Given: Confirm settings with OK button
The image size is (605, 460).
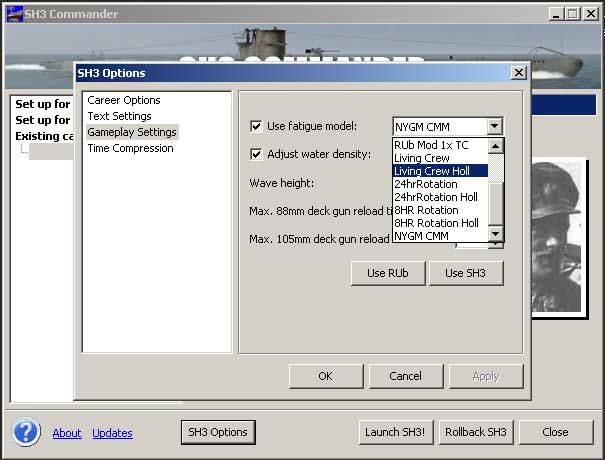Looking at the screenshot, I should [x=325, y=376].
